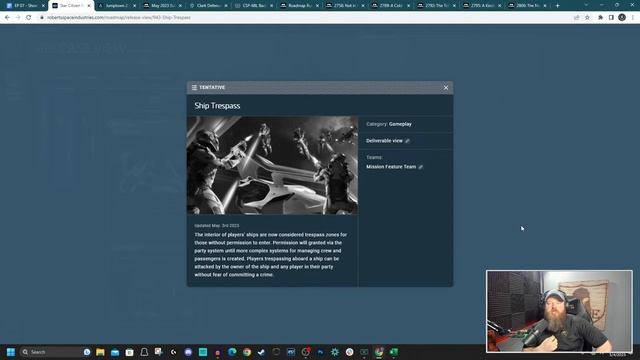The image size is (640, 360).
Task: Go back in browser history
Action: (7, 18)
